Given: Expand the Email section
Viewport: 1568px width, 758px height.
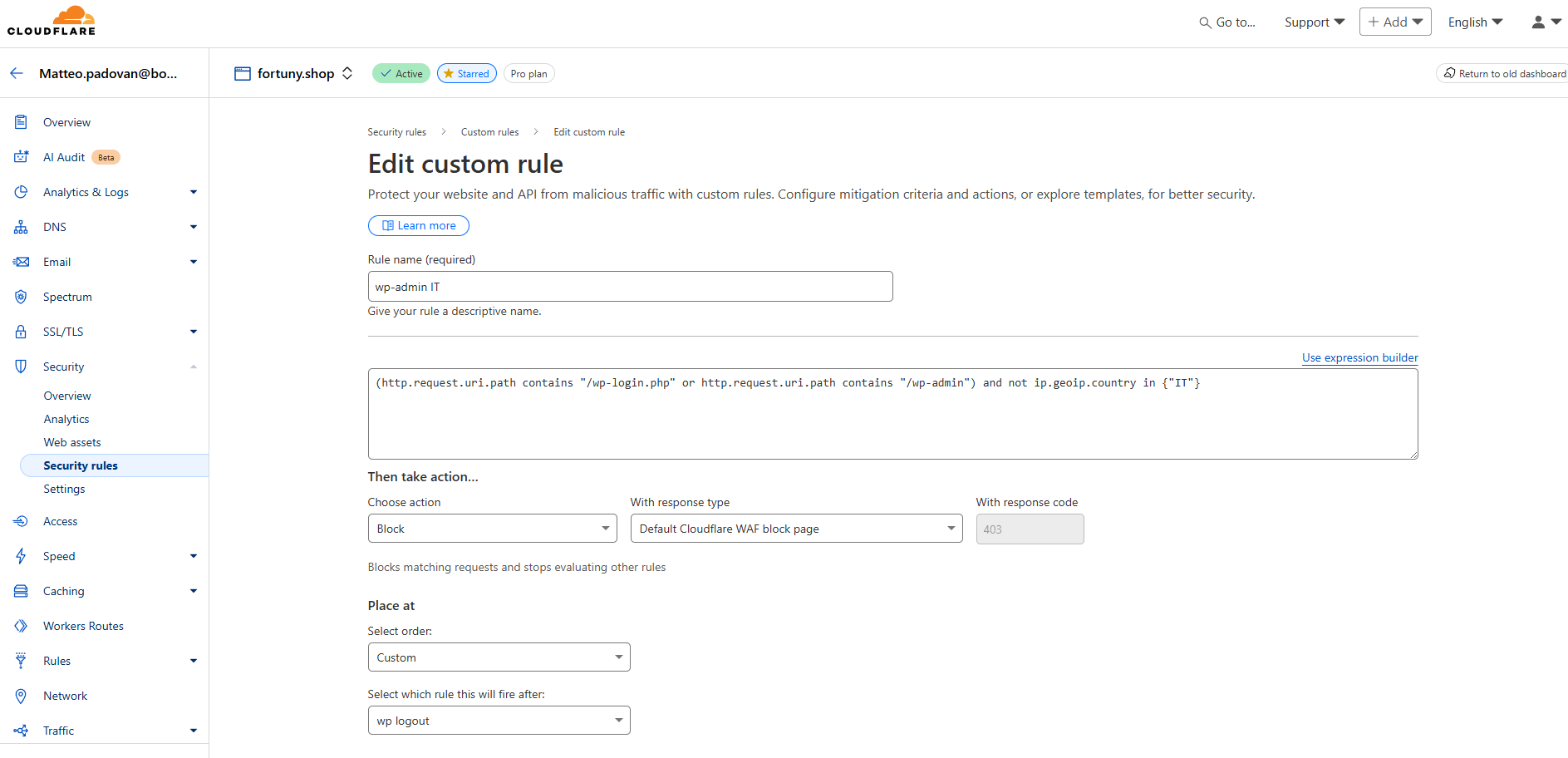Looking at the screenshot, I should click(194, 262).
